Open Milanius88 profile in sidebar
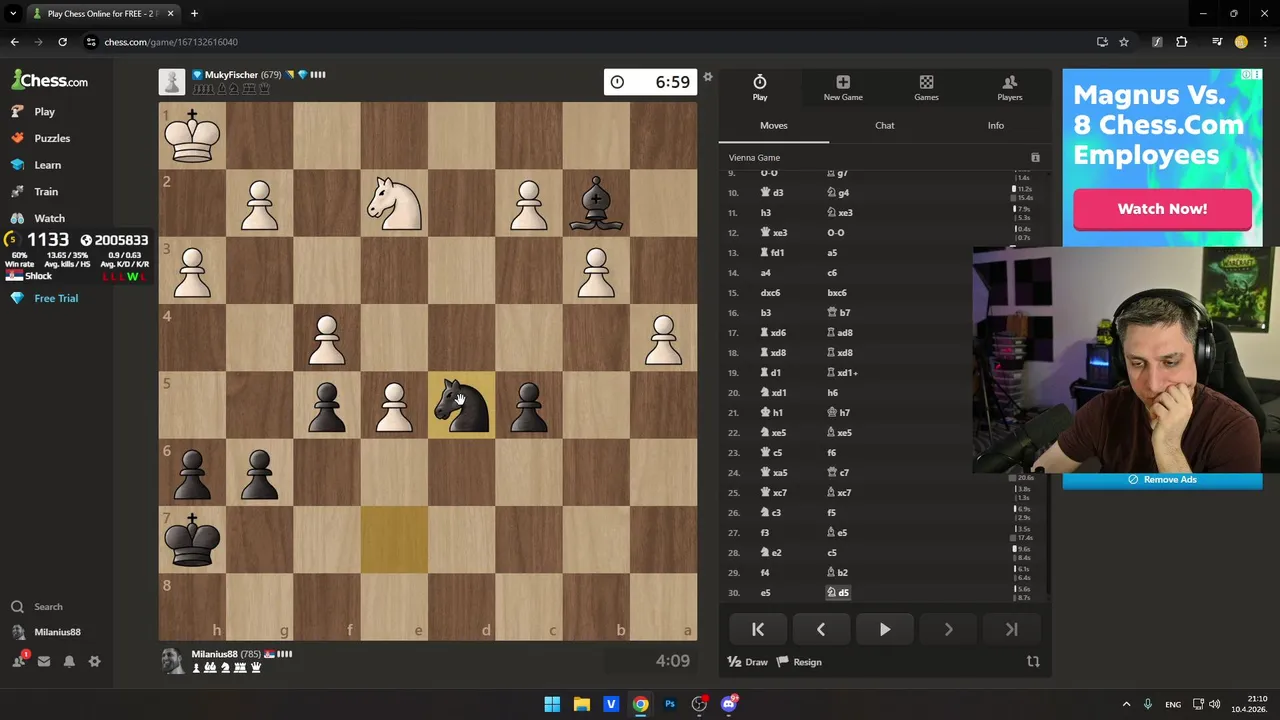The image size is (1280, 720). (46, 632)
